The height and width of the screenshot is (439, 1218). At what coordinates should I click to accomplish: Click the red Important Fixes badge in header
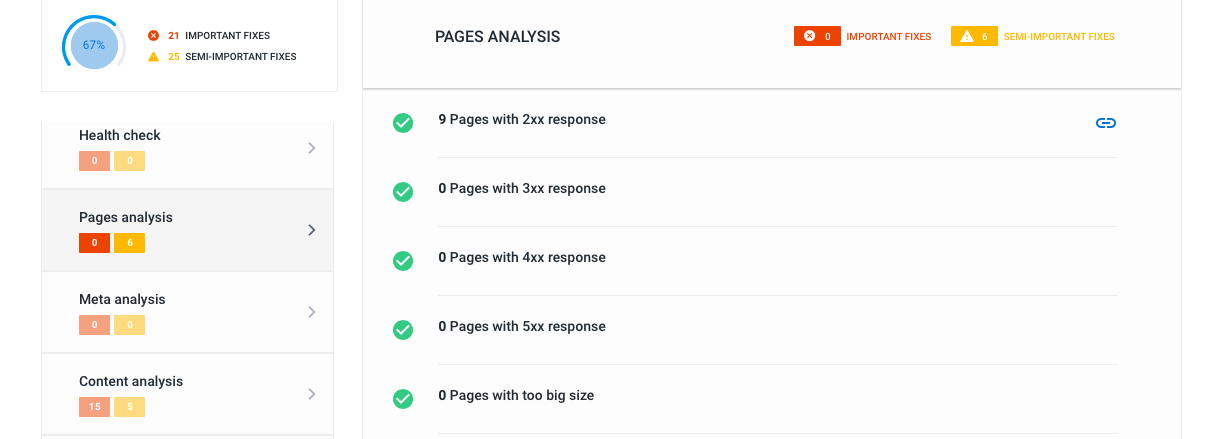[817, 37]
